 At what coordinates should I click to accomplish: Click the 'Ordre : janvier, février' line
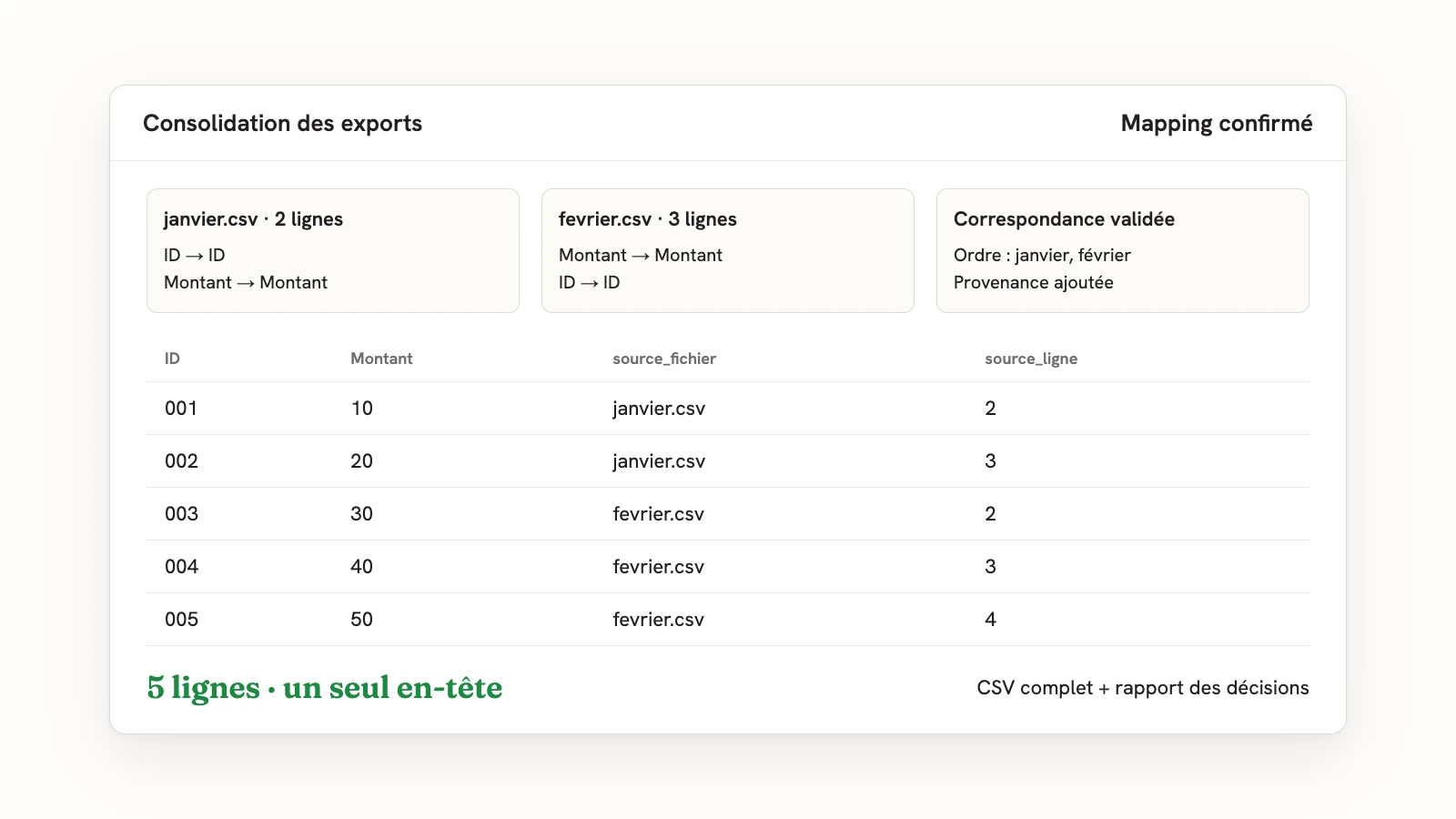[1042, 256]
